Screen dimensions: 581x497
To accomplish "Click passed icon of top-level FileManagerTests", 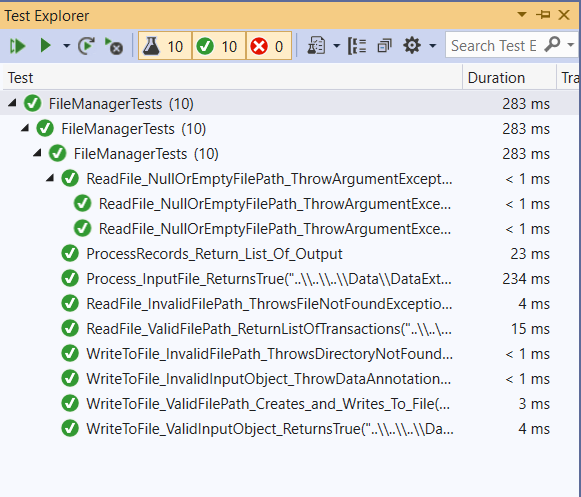I will (33, 103).
